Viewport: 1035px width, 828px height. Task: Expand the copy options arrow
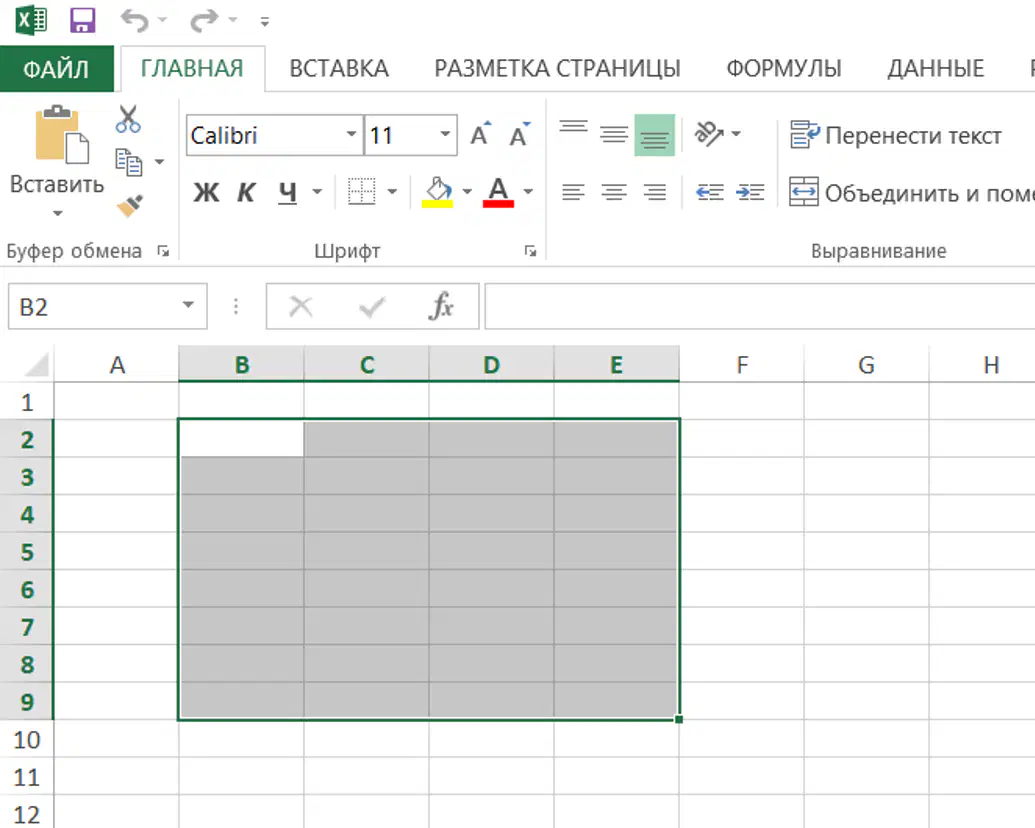(x=159, y=162)
